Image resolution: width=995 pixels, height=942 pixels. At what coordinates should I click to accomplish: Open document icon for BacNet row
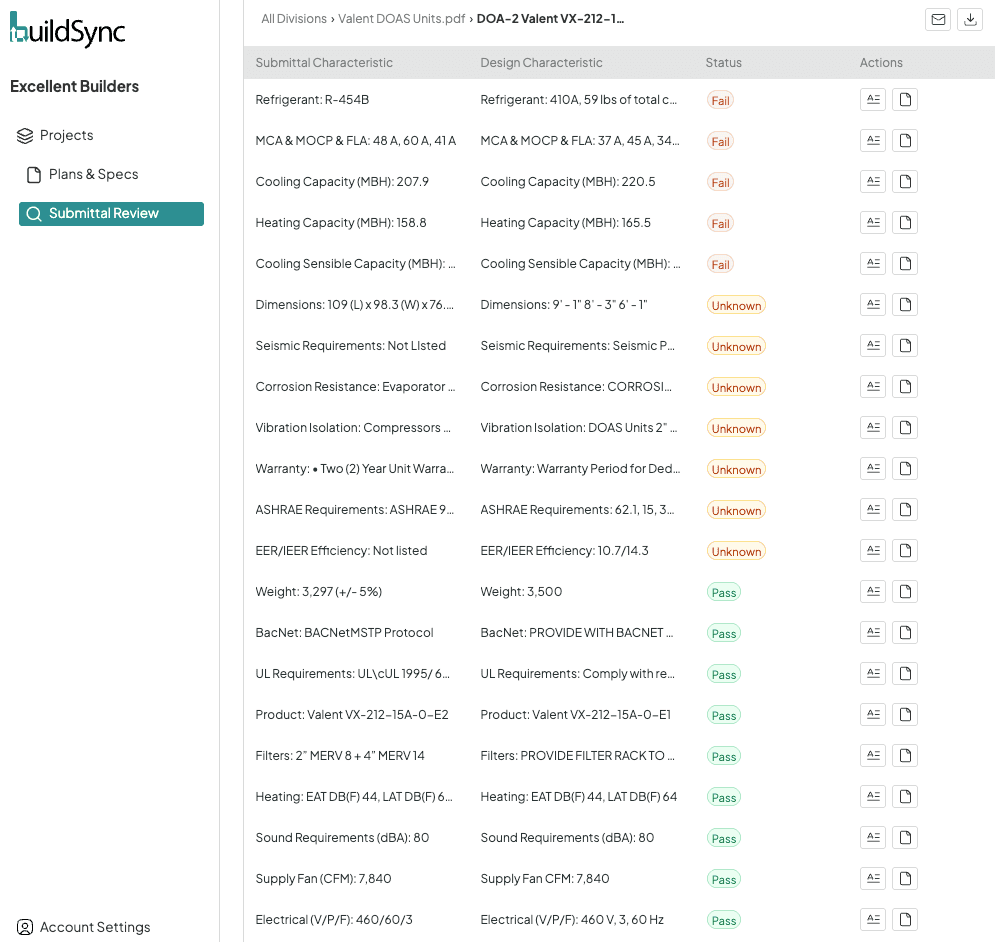905,632
